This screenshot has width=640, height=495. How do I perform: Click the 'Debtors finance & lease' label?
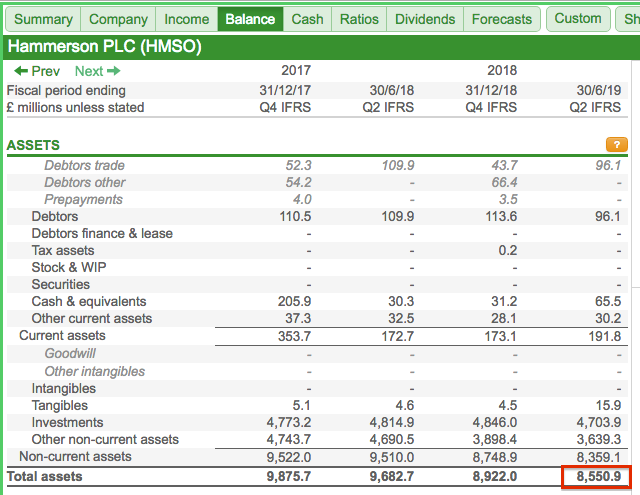tap(102, 233)
